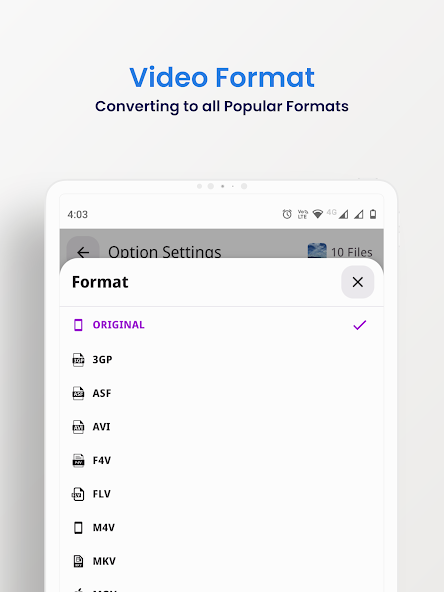Choose MKV from the list
Viewport: 444px width, 592px height.
[104, 561]
